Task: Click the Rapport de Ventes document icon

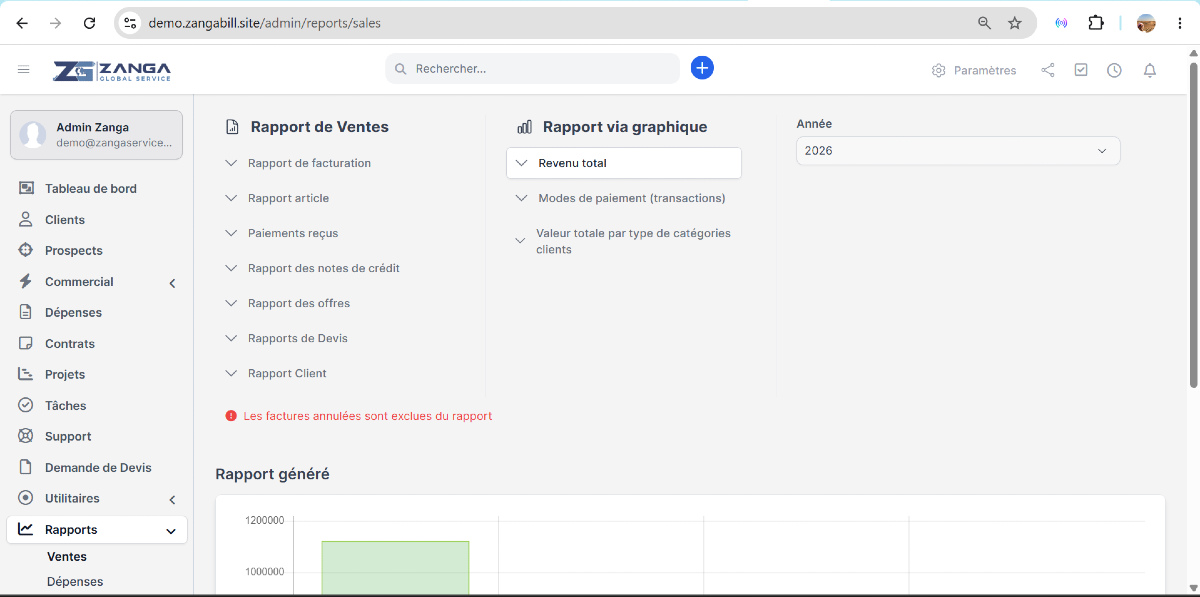Action: point(232,127)
